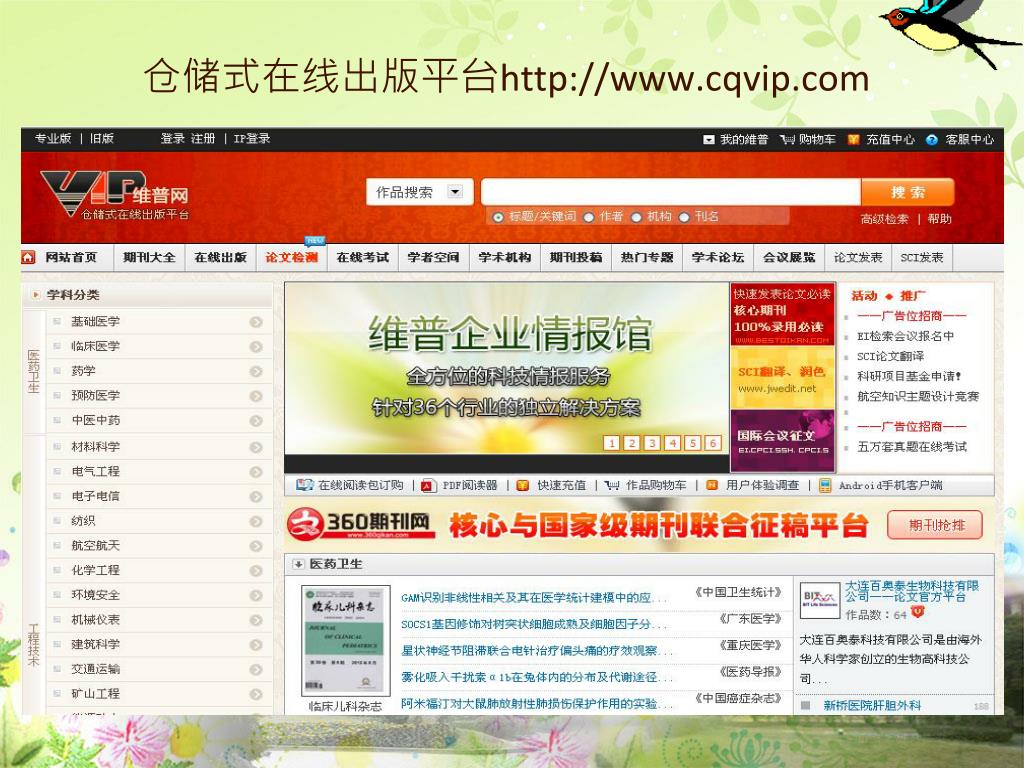Click the 客服中心 help icon
Screen dimensions: 1024x768
coord(932,140)
